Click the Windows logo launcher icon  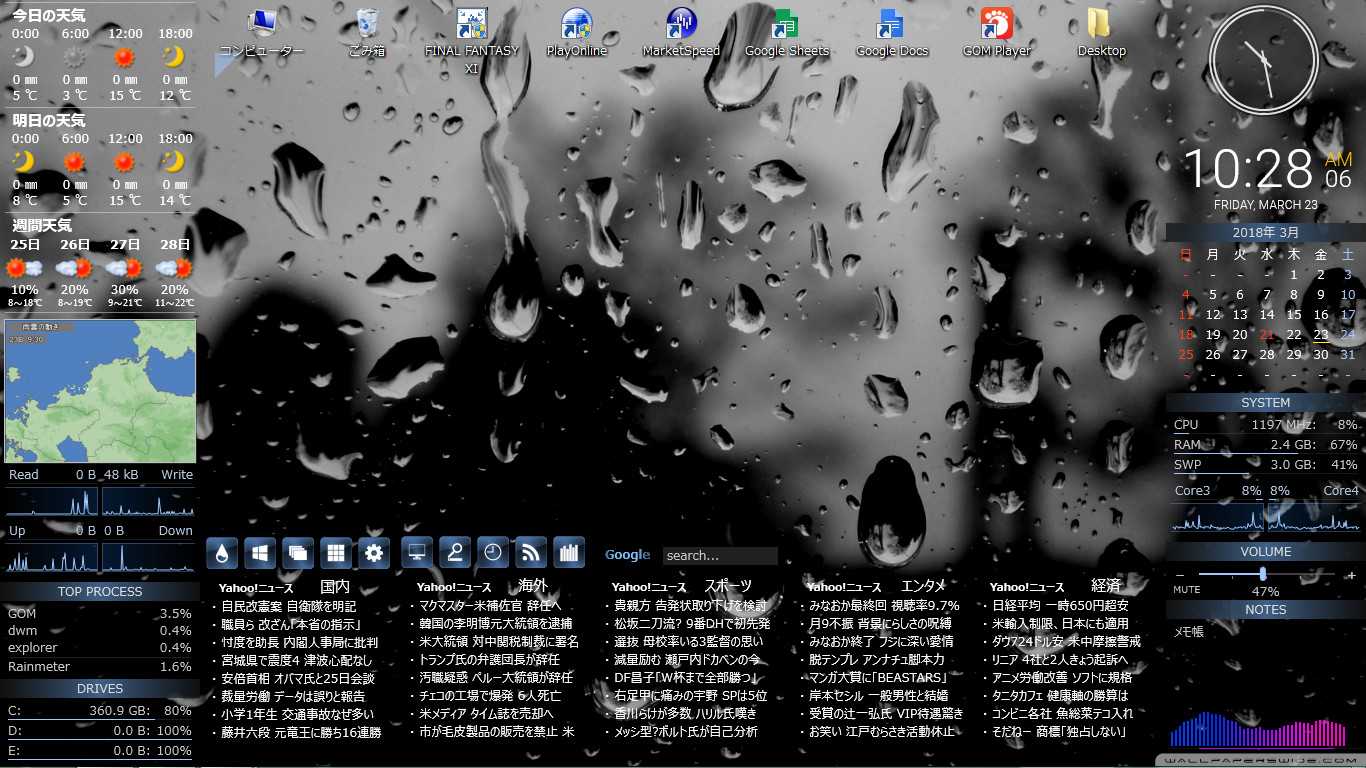click(x=260, y=552)
